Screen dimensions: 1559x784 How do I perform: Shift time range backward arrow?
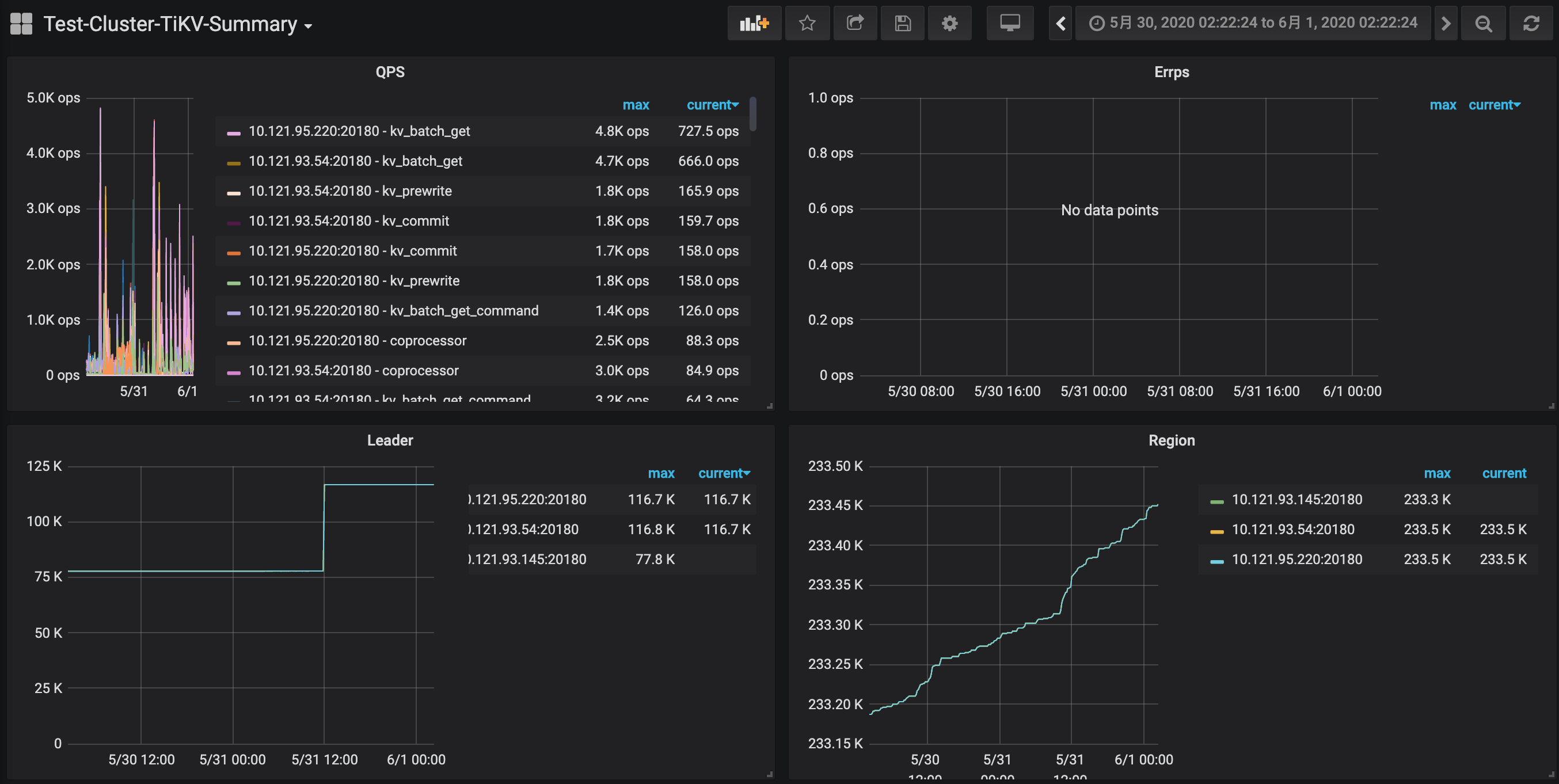[1060, 24]
